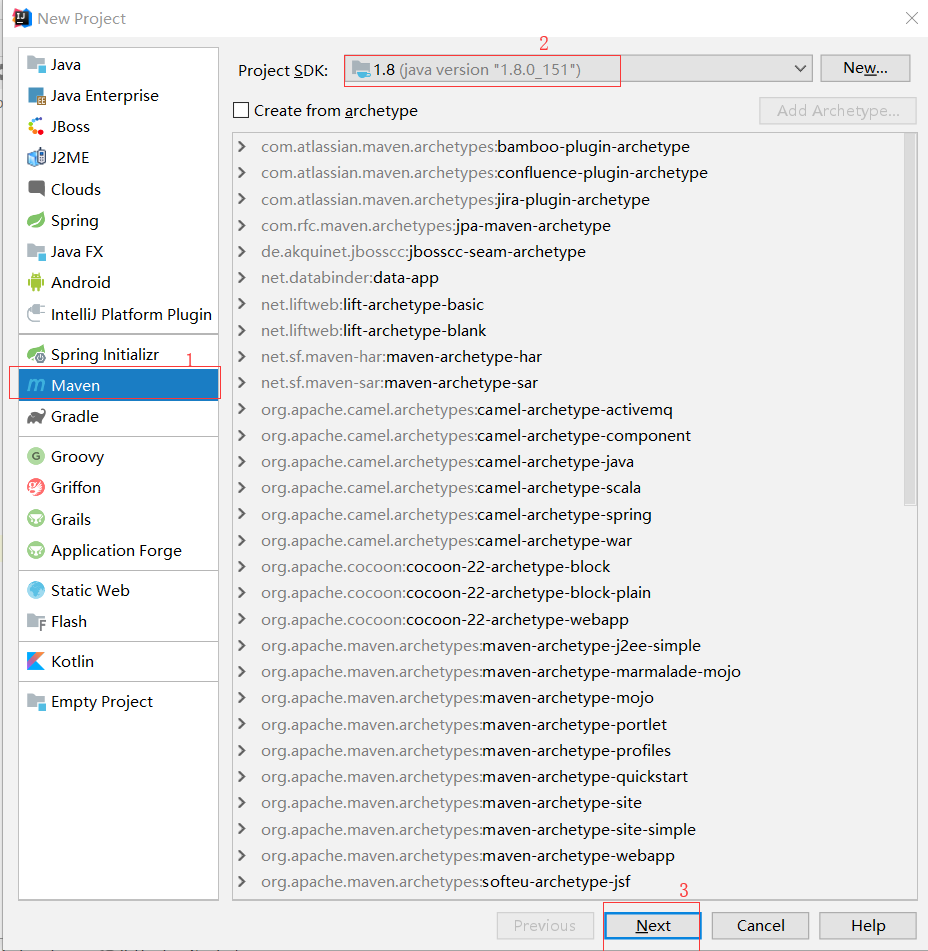928x951 pixels.
Task: Expand the maven-archetype-quickstart entry
Action: [x=241, y=777]
